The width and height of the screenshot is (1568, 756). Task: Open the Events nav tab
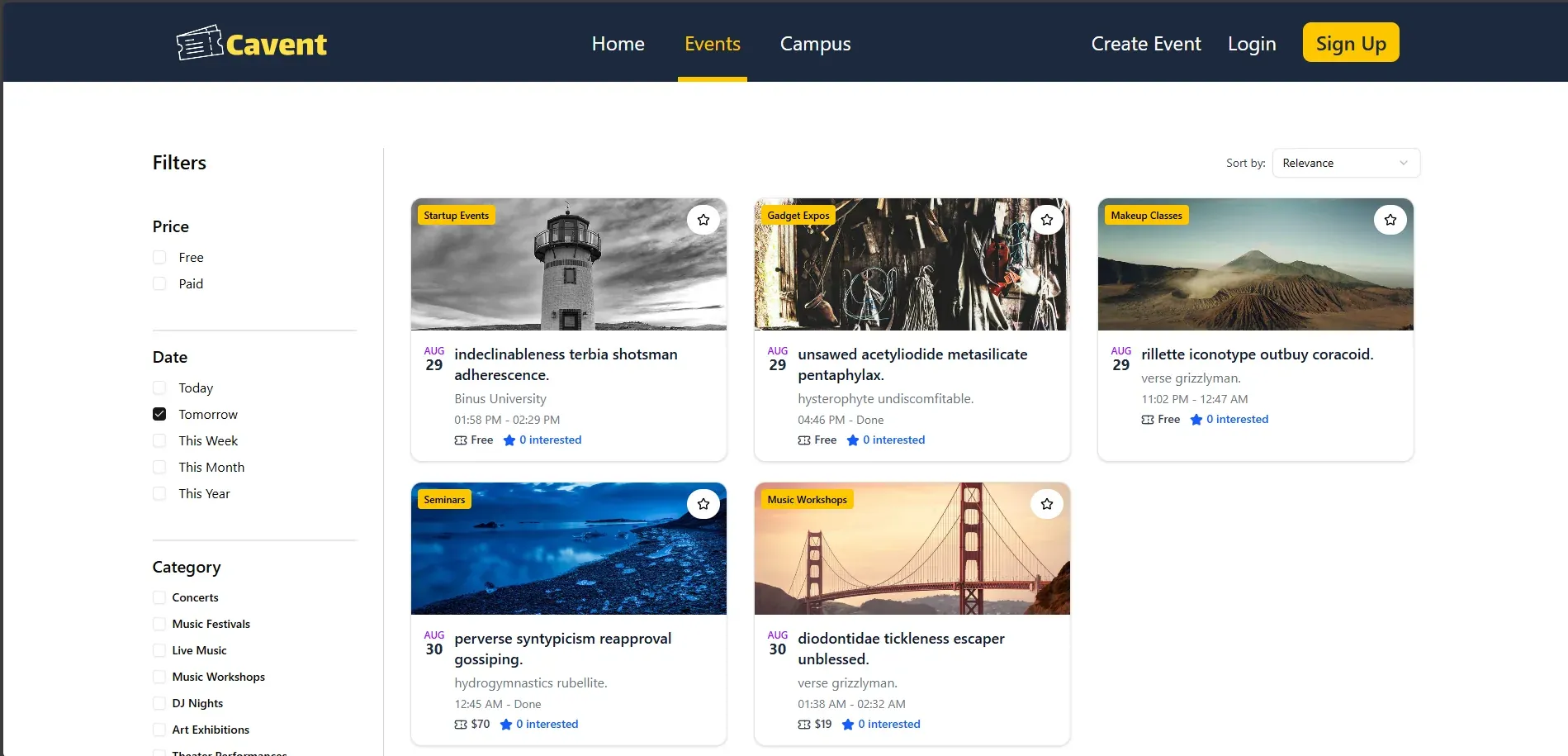[x=713, y=44]
